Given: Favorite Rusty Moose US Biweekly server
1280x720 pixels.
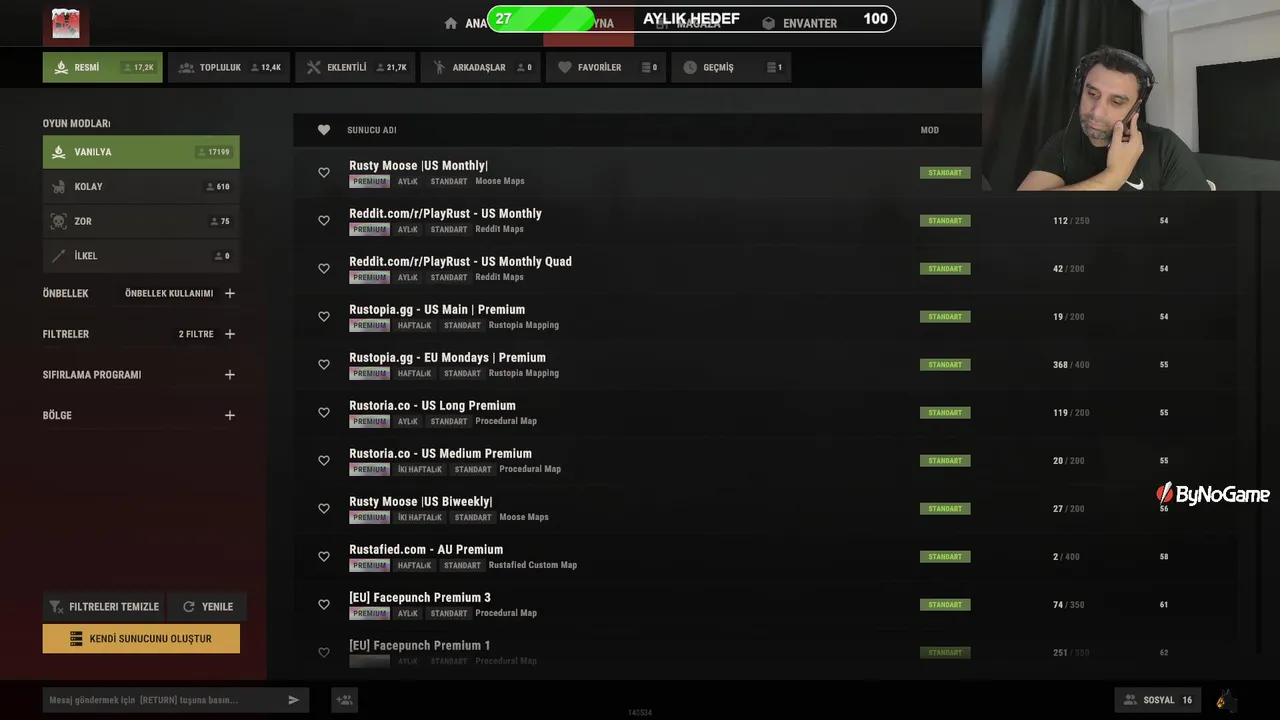Looking at the screenshot, I should click(324, 509).
